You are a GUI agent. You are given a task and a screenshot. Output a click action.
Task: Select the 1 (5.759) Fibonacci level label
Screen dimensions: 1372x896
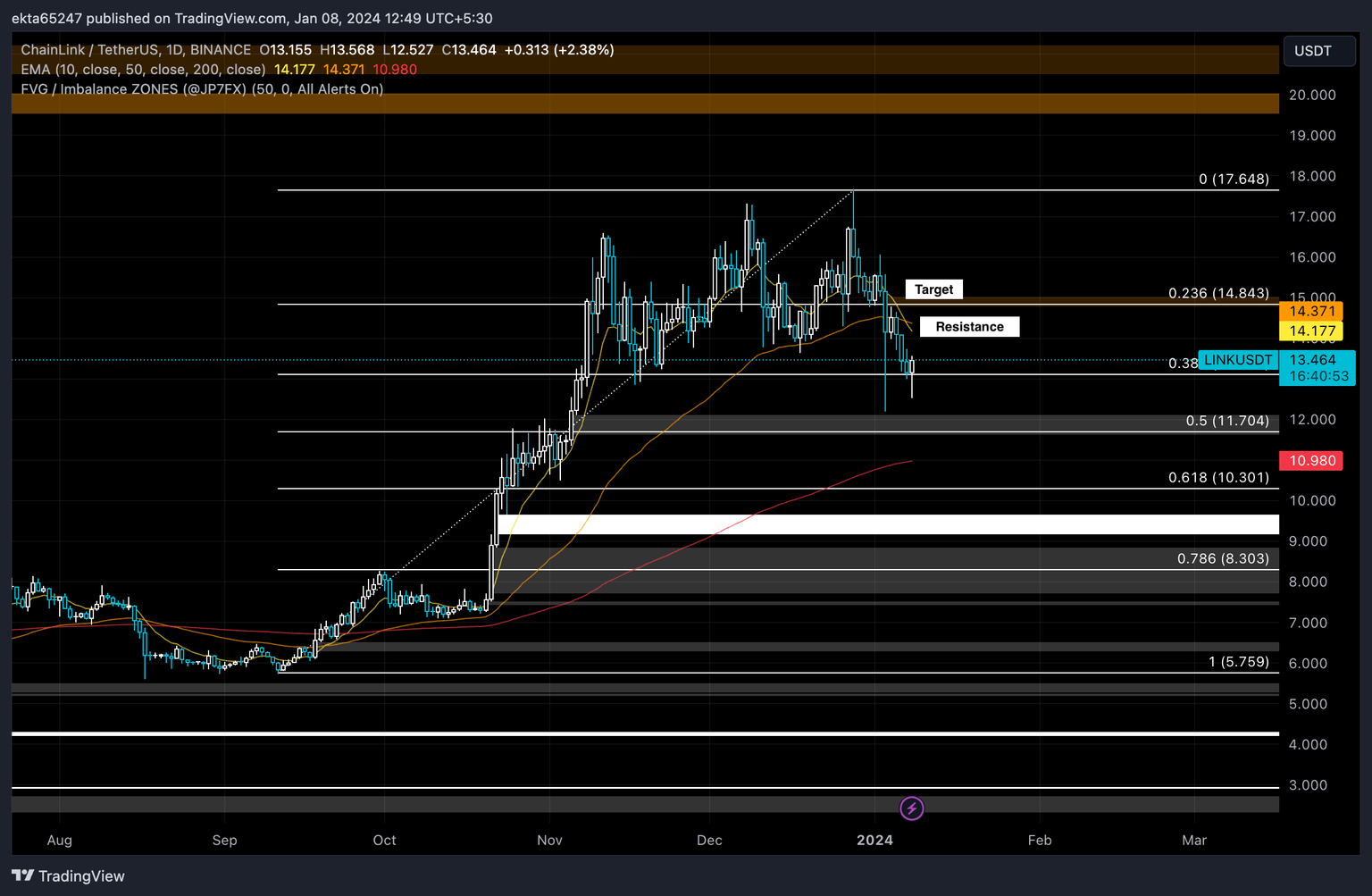1238,662
